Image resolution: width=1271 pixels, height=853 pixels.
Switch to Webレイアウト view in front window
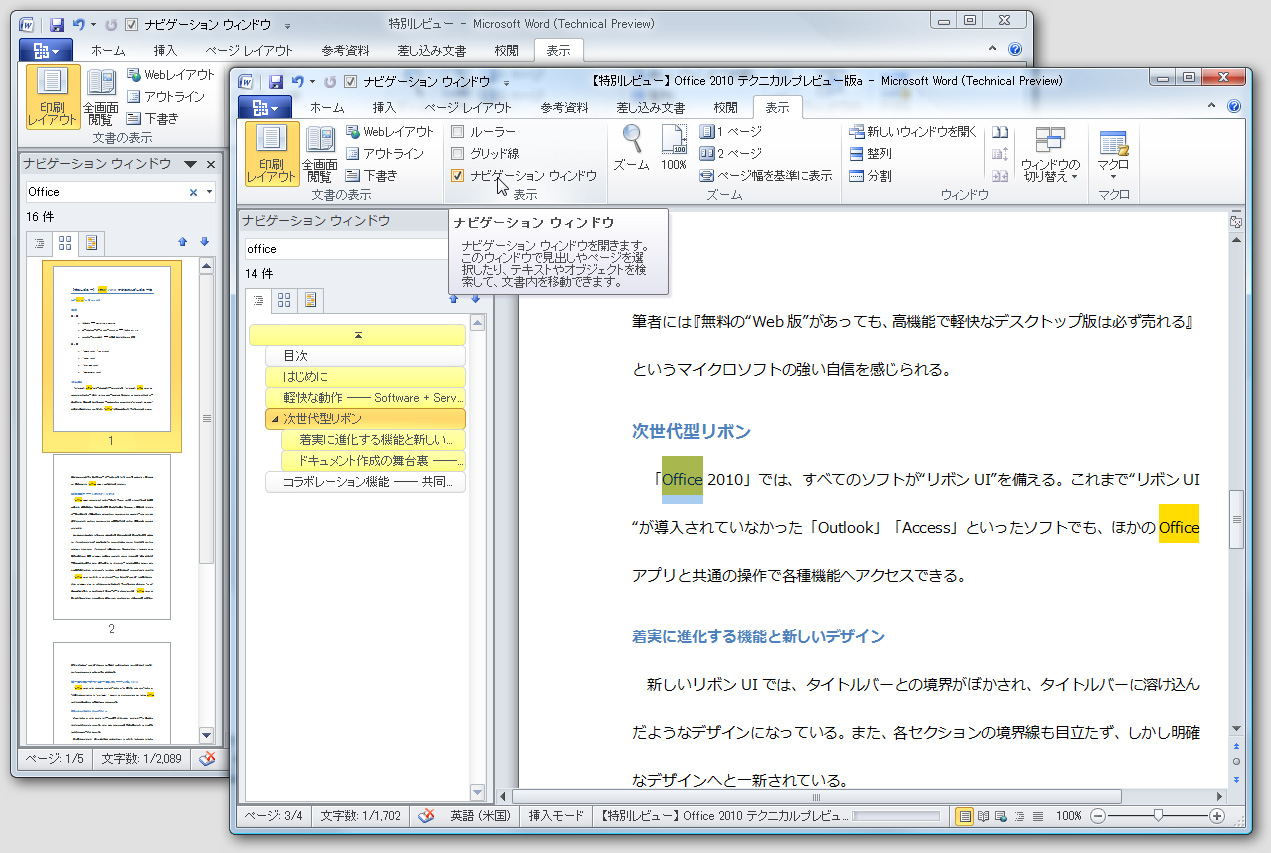pyautogui.click(x=390, y=132)
